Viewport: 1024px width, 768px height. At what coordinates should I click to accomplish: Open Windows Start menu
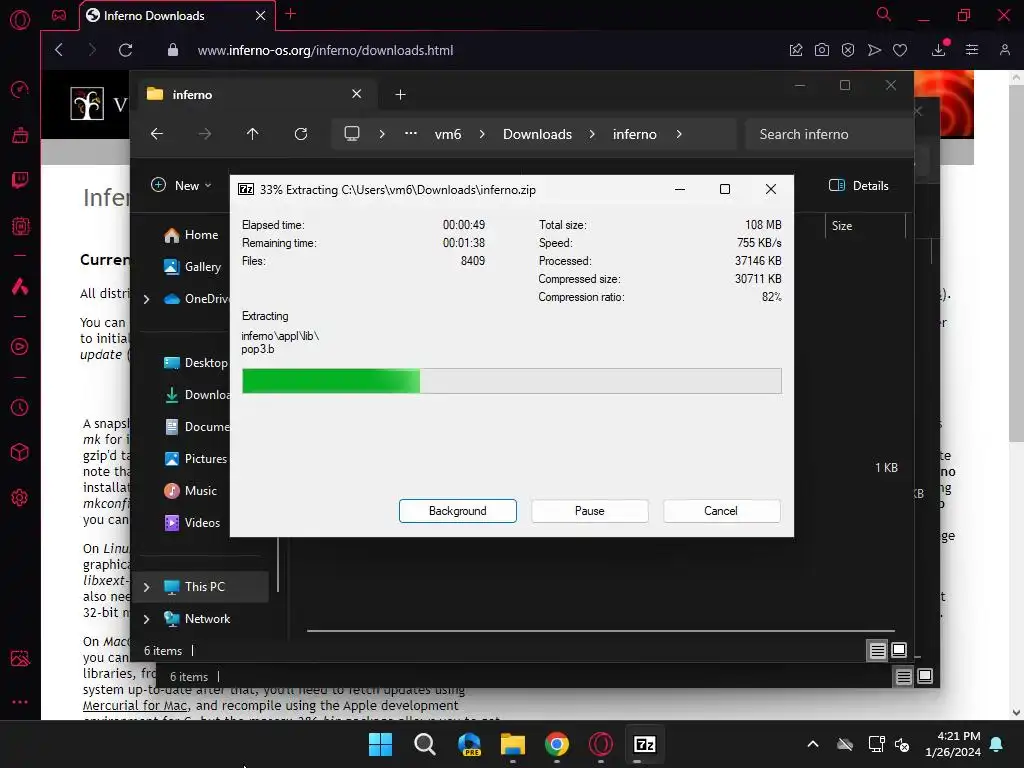[380, 744]
